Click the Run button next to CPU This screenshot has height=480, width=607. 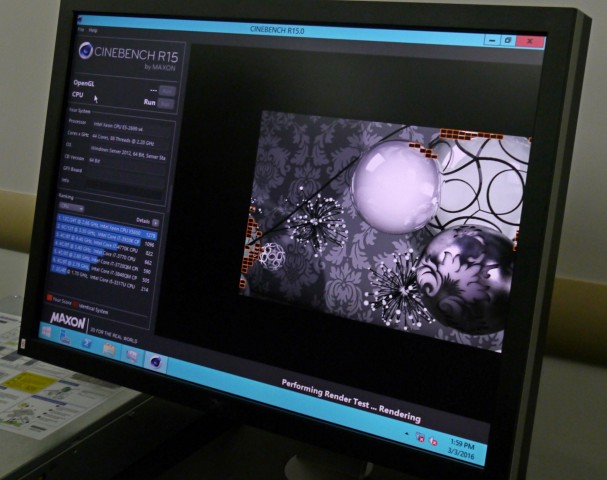coord(166,104)
